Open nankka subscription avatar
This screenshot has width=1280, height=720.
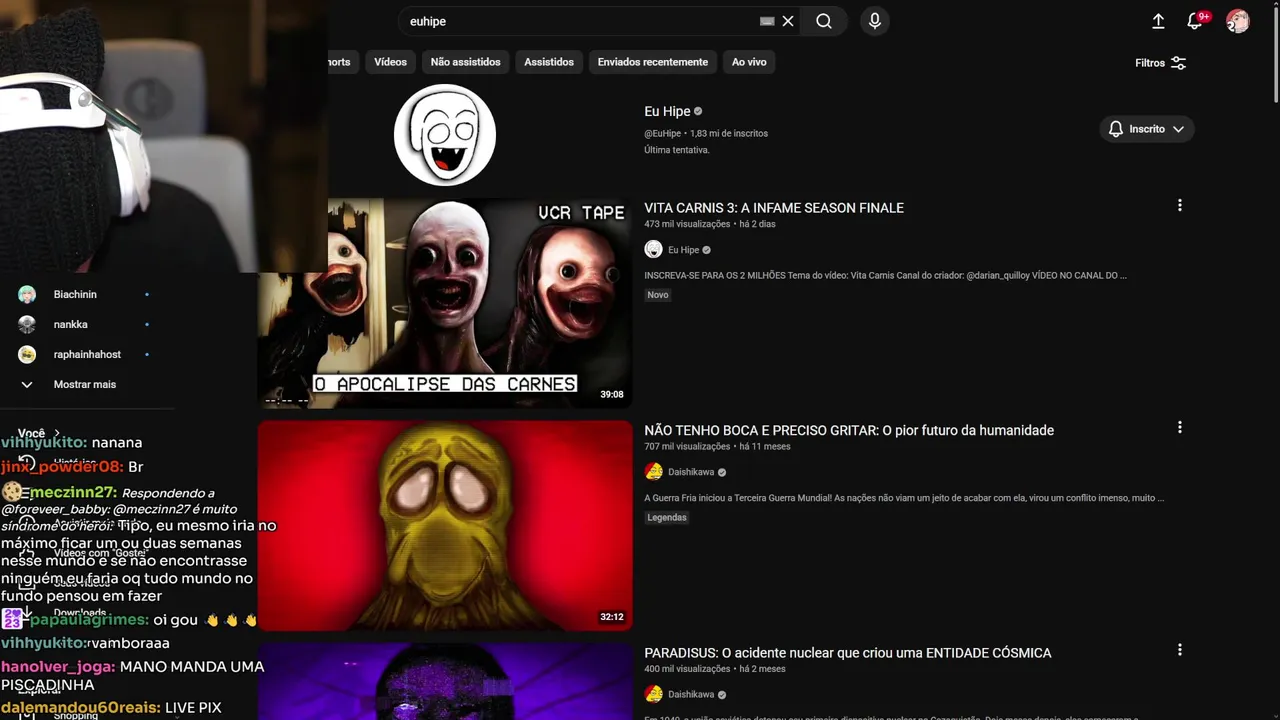[x=27, y=324]
